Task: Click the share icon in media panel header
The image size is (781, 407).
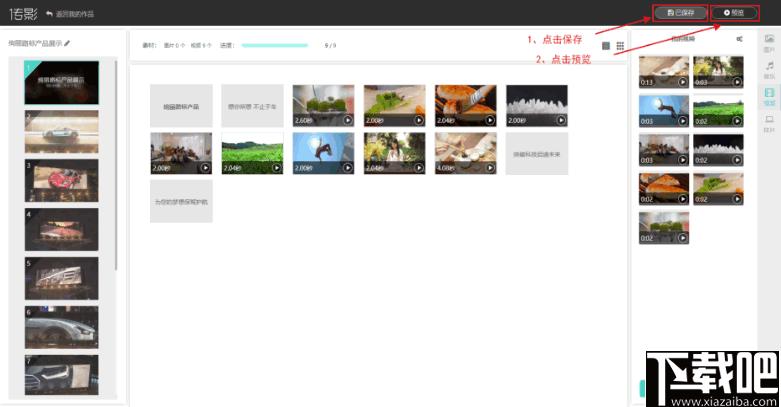Action: tap(739, 39)
